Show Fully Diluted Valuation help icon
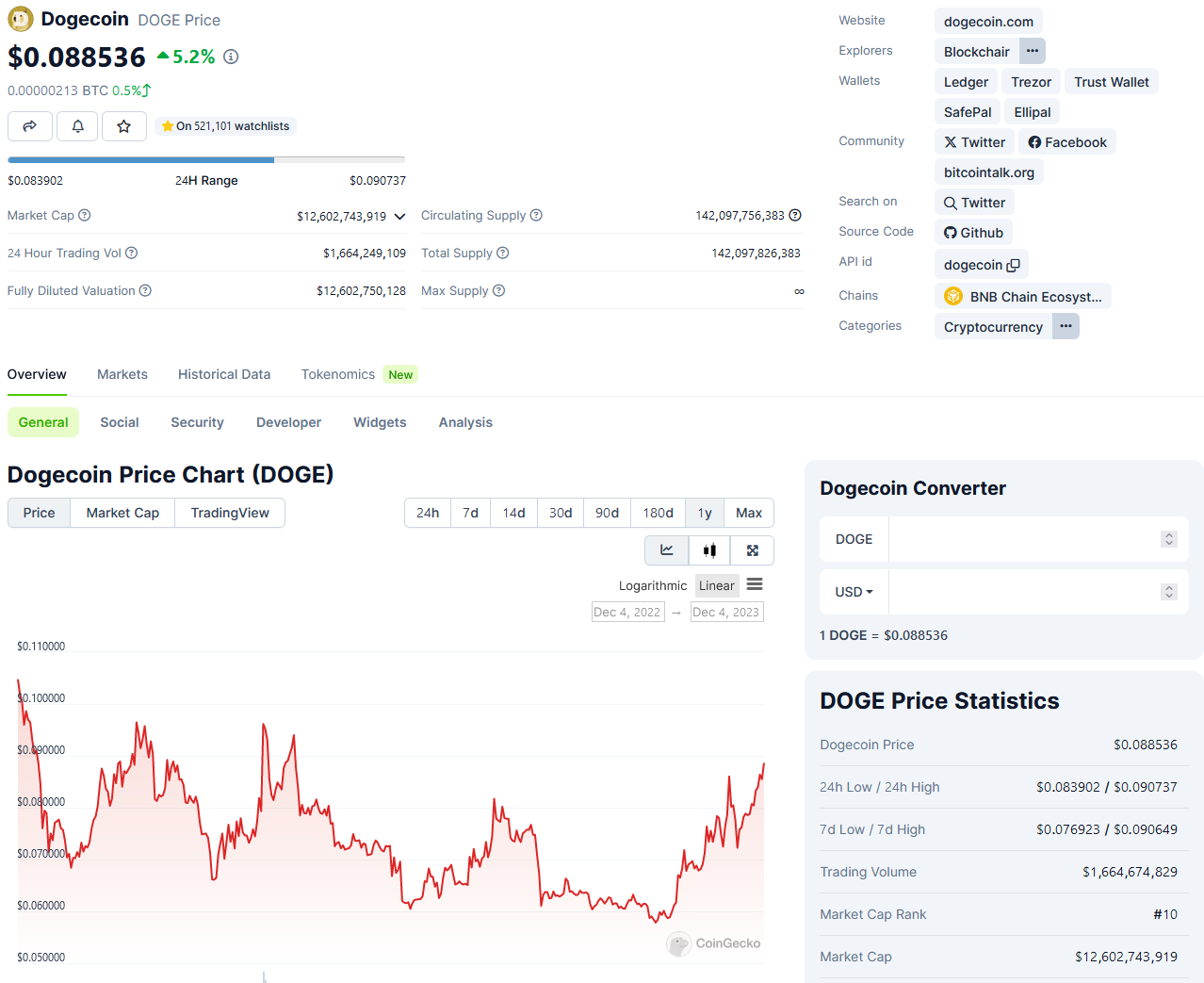 [145, 291]
